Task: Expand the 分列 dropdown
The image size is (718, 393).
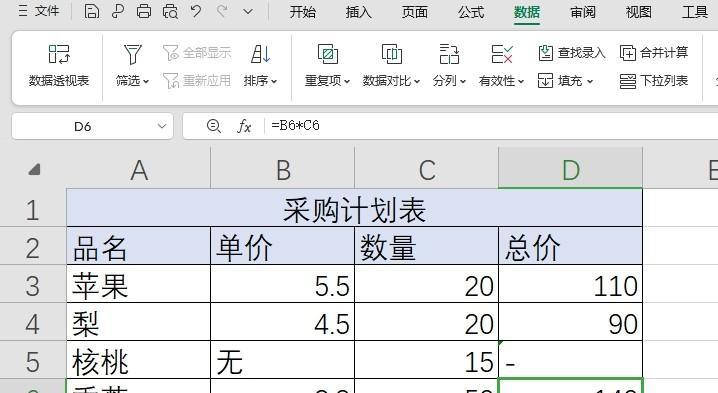Action: coord(463,82)
